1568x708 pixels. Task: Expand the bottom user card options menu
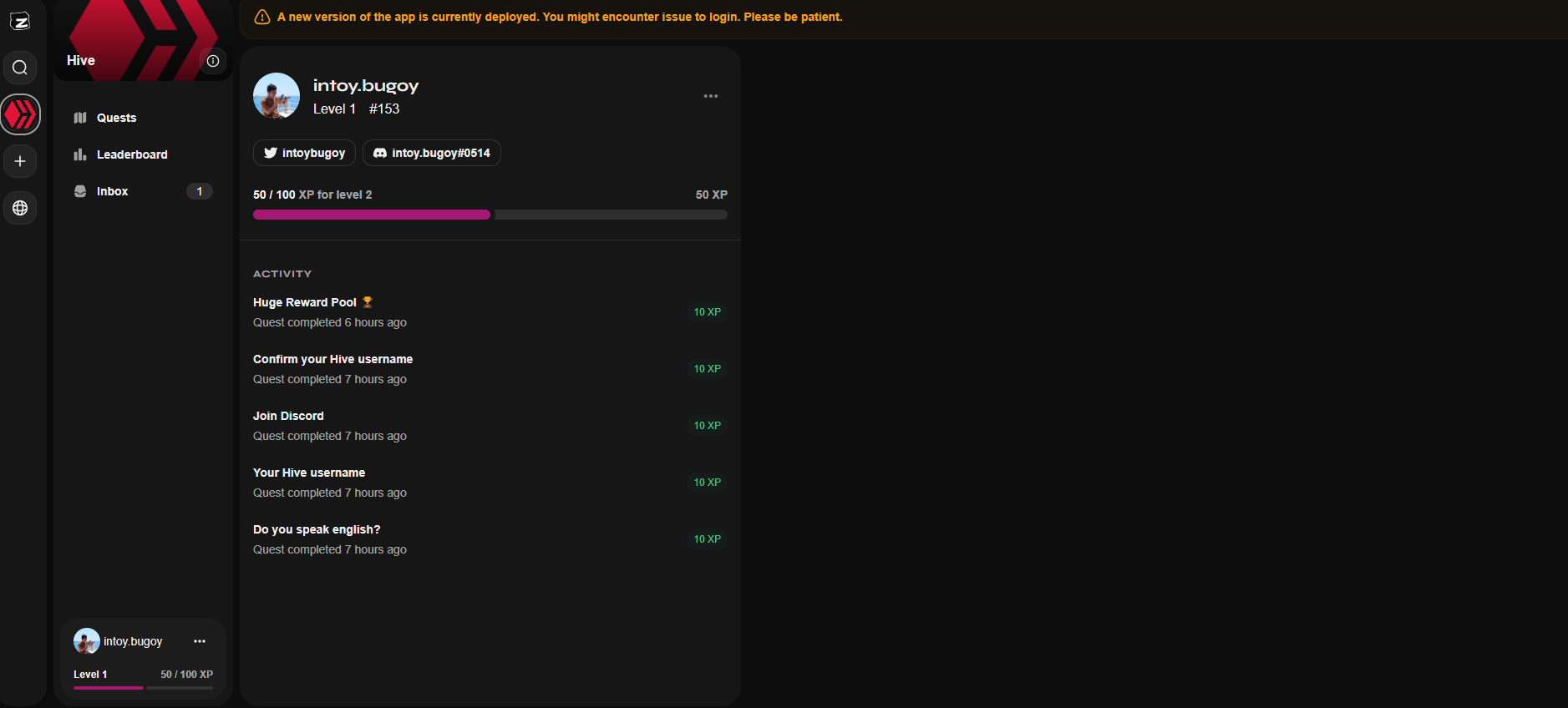click(x=200, y=641)
